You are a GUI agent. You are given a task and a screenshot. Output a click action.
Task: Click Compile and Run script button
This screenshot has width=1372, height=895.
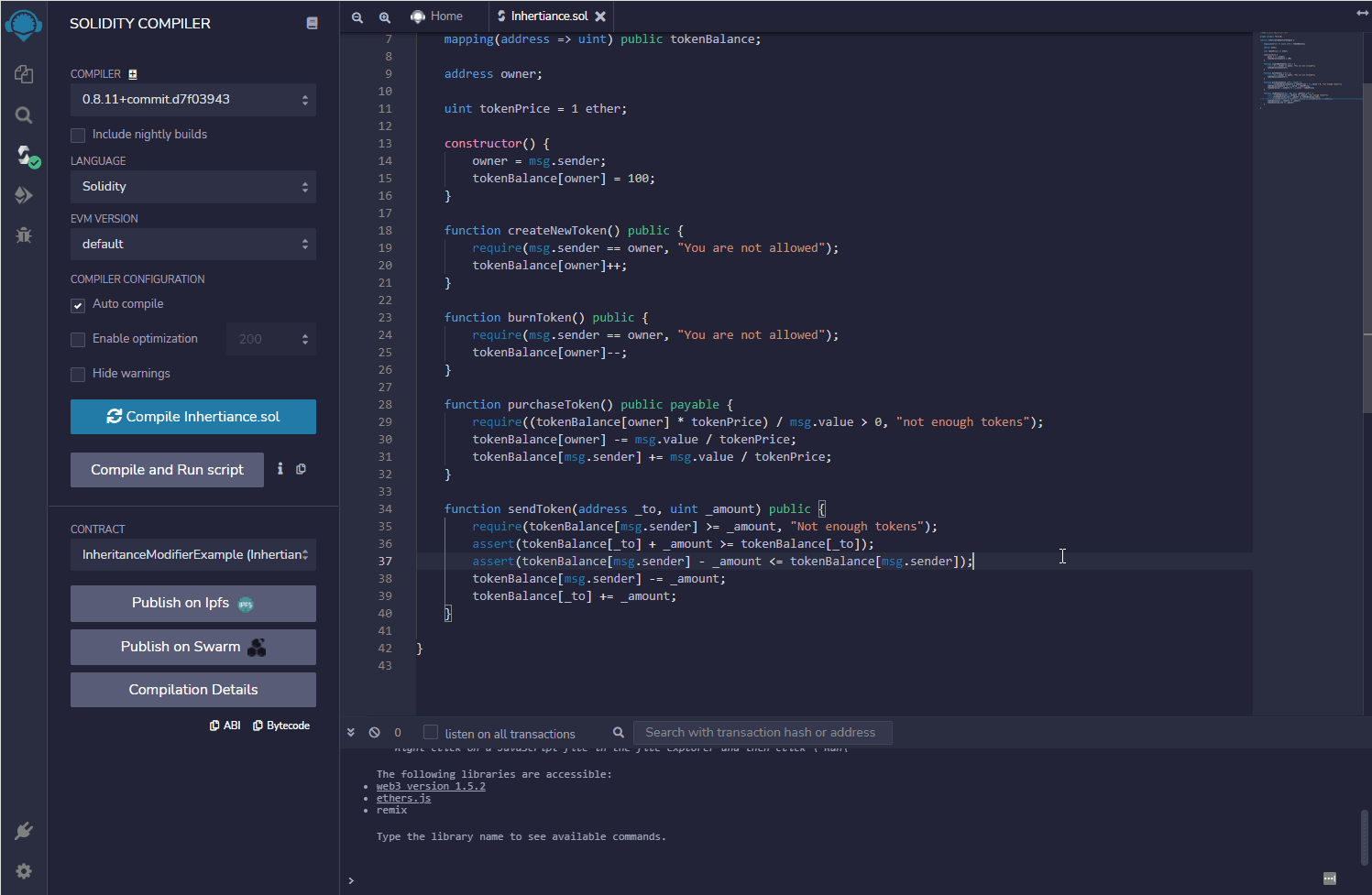167,470
